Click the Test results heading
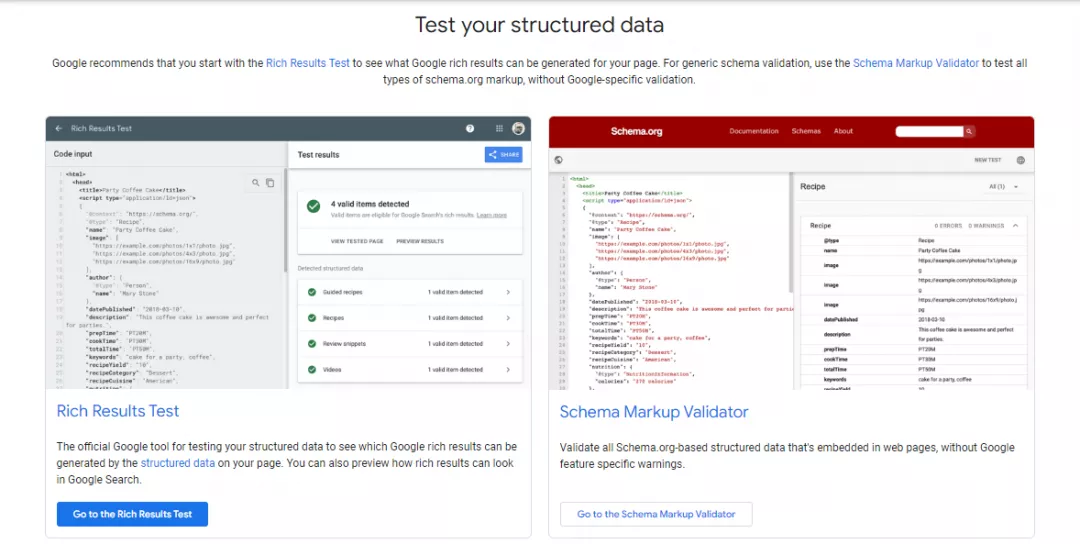 tap(318, 155)
